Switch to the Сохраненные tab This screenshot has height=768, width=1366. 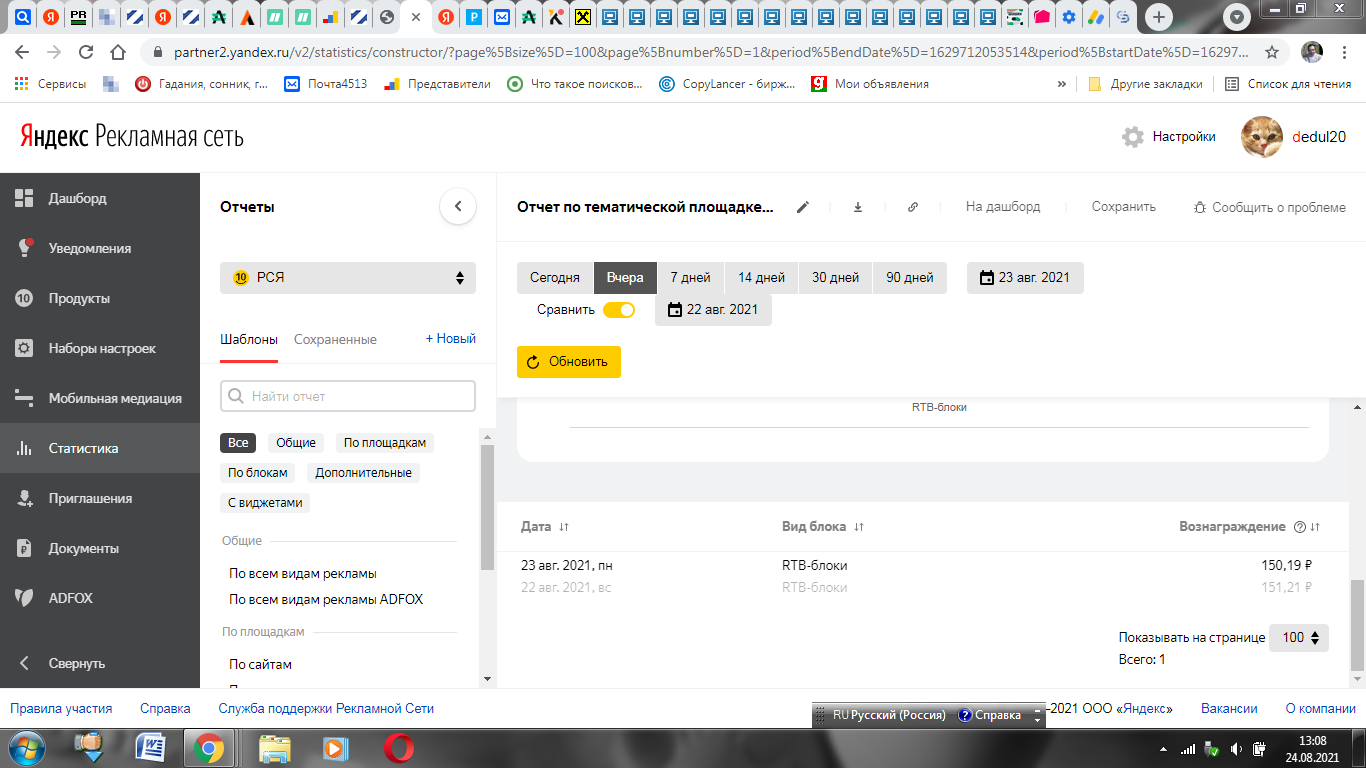point(335,340)
